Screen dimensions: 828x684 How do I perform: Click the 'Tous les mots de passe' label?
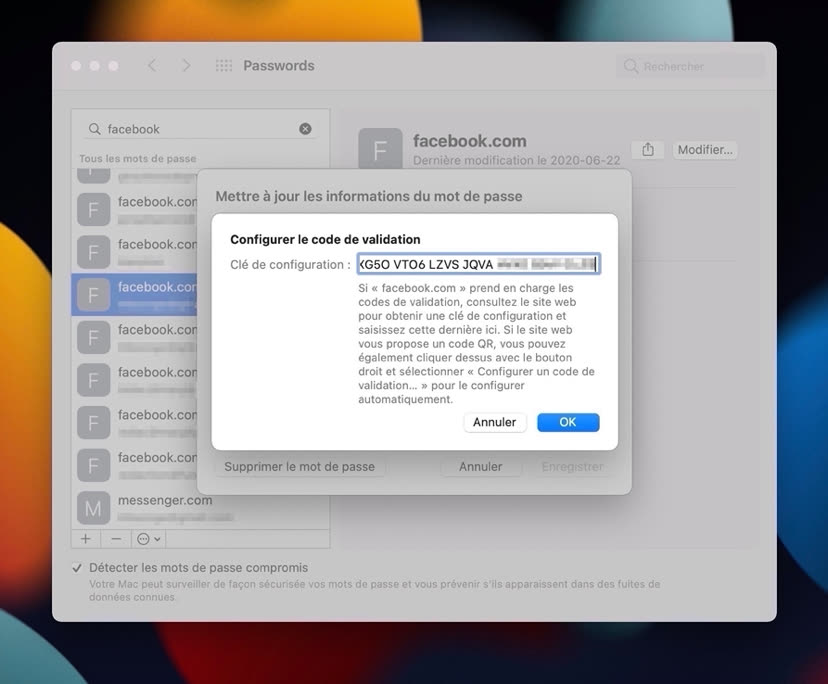point(138,158)
